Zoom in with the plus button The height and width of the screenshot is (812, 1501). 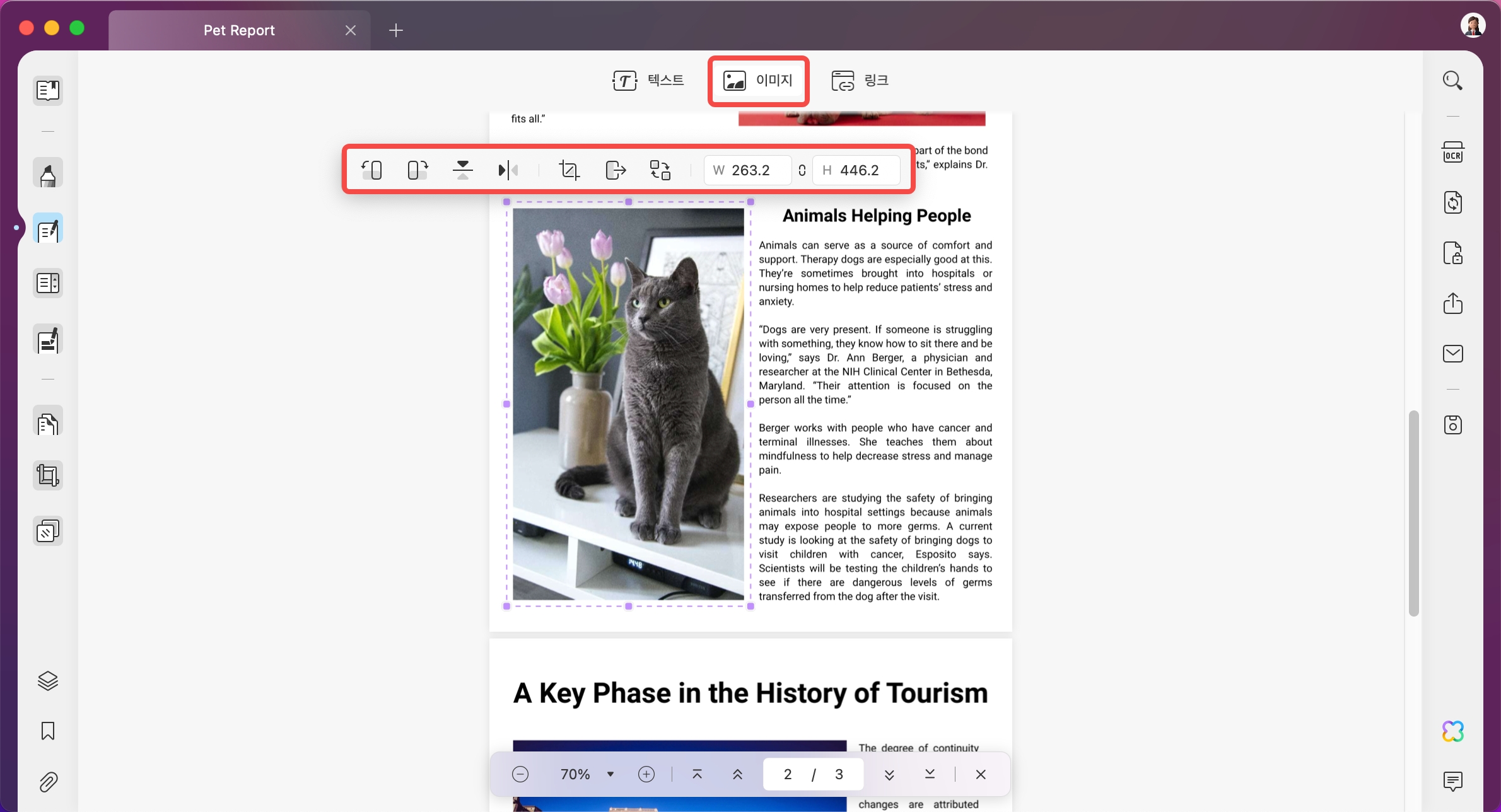pyautogui.click(x=646, y=774)
